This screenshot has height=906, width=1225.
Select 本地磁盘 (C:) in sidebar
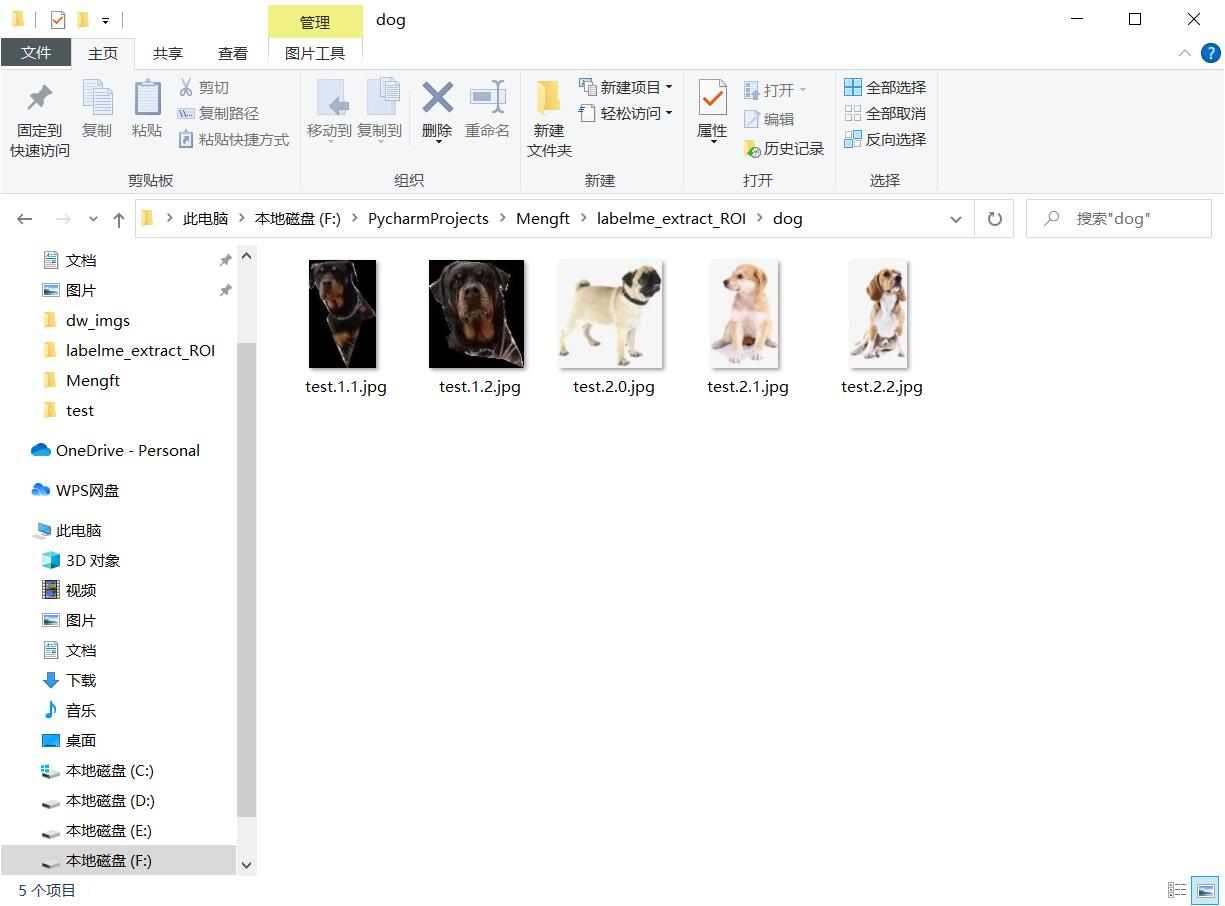(x=110, y=771)
